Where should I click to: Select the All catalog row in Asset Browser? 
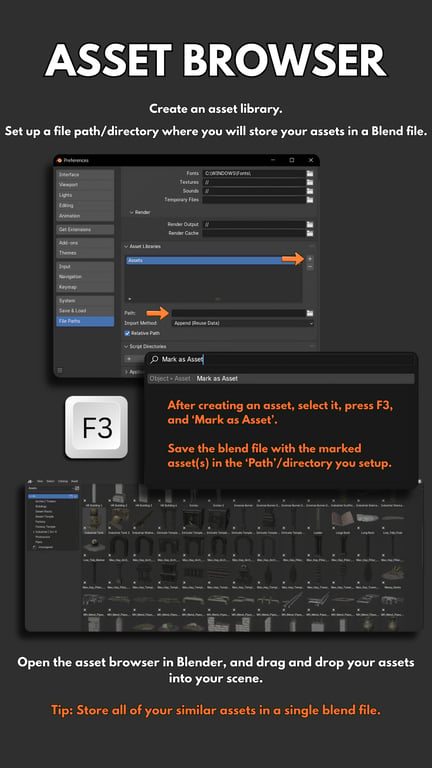(53, 497)
